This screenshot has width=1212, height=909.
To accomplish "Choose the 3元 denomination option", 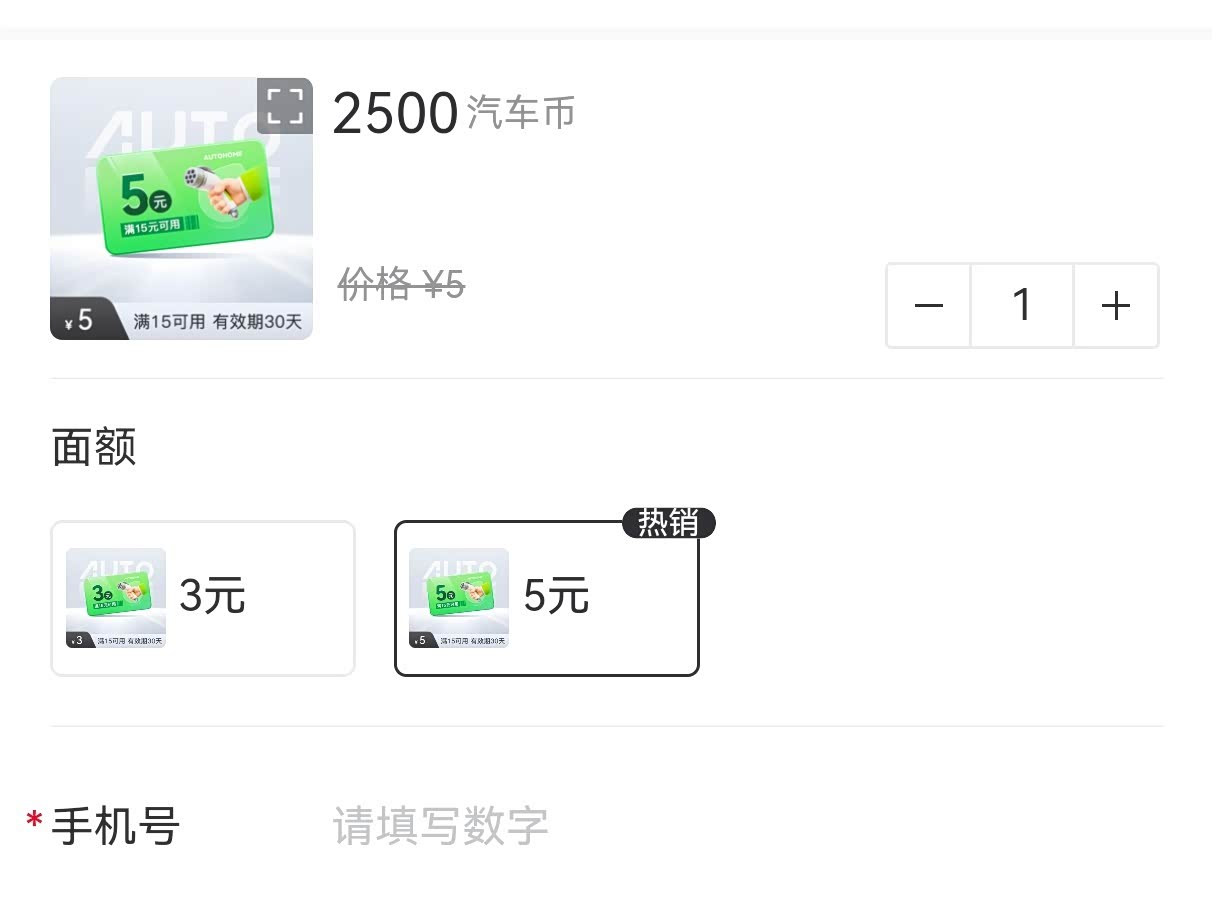I will (x=203, y=598).
